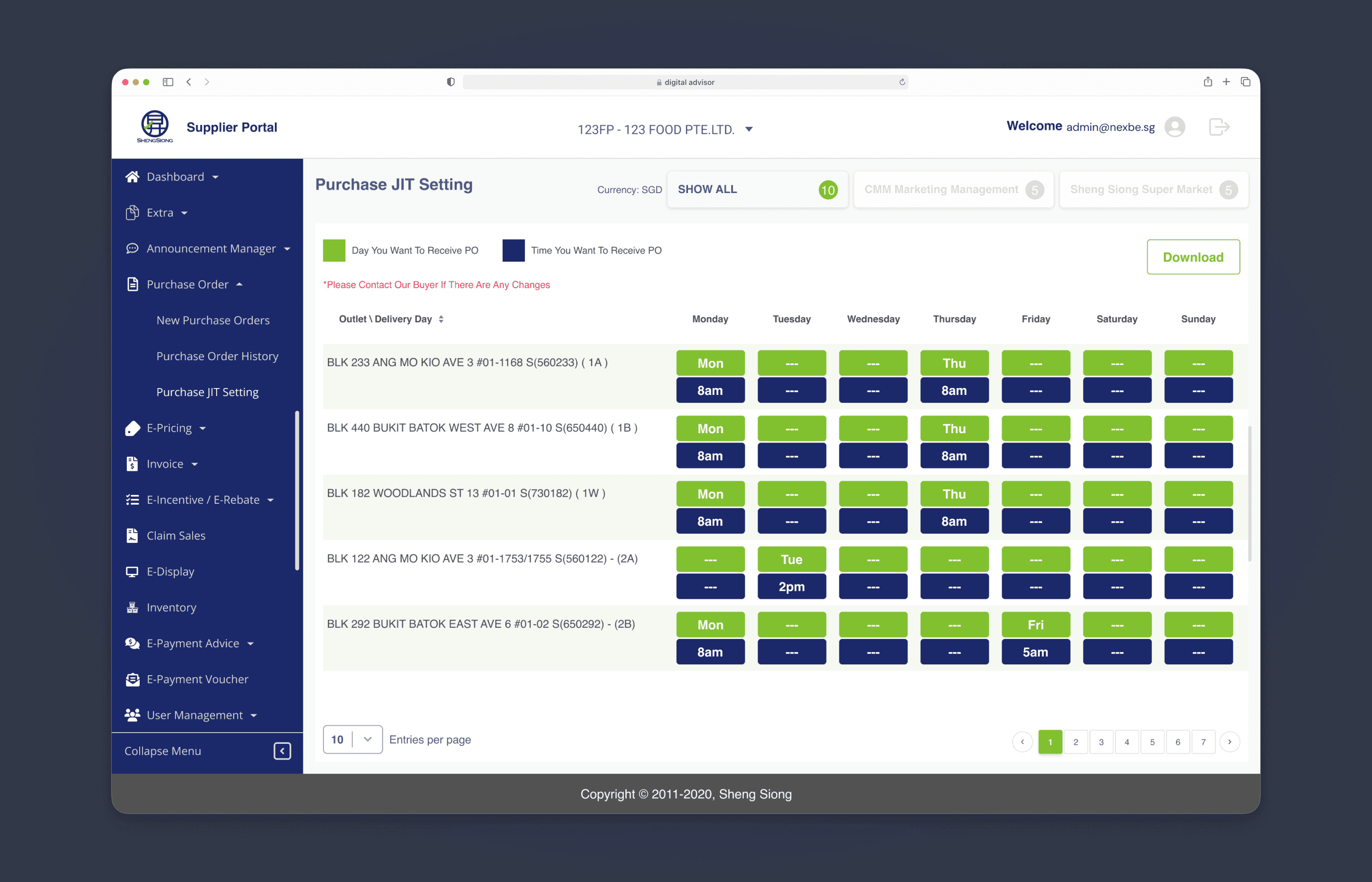1372x882 pixels.
Task: Click the User Management people icon
Action: 132,715
